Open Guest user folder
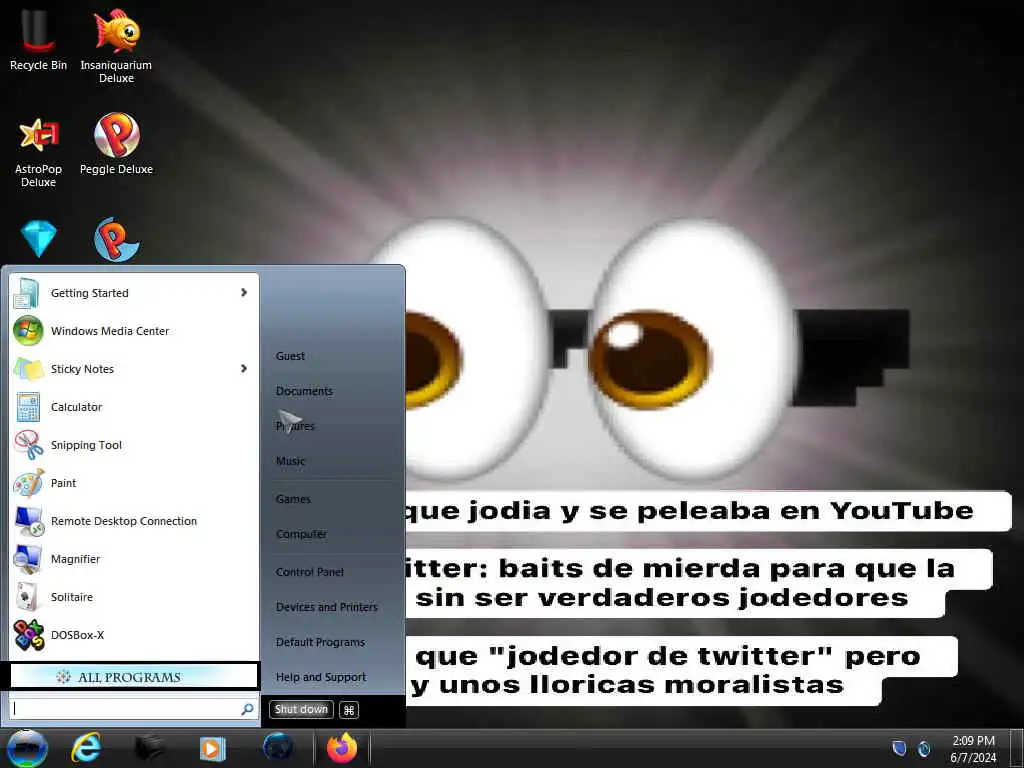The height and width of the screenshot is (768, 1024). 290,356
